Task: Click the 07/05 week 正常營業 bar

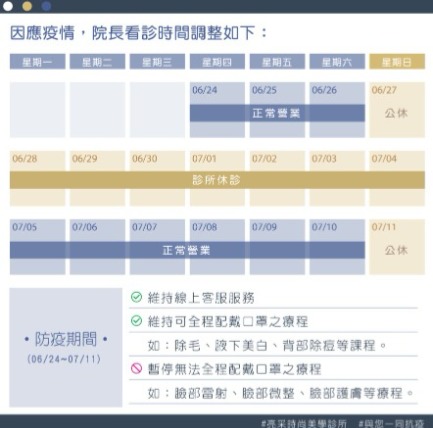Action: click(x=187, y=250)
